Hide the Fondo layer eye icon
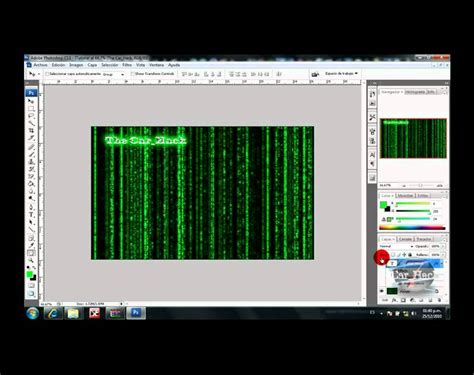Screen dimensions: 474x375 [x=382, y=291]
